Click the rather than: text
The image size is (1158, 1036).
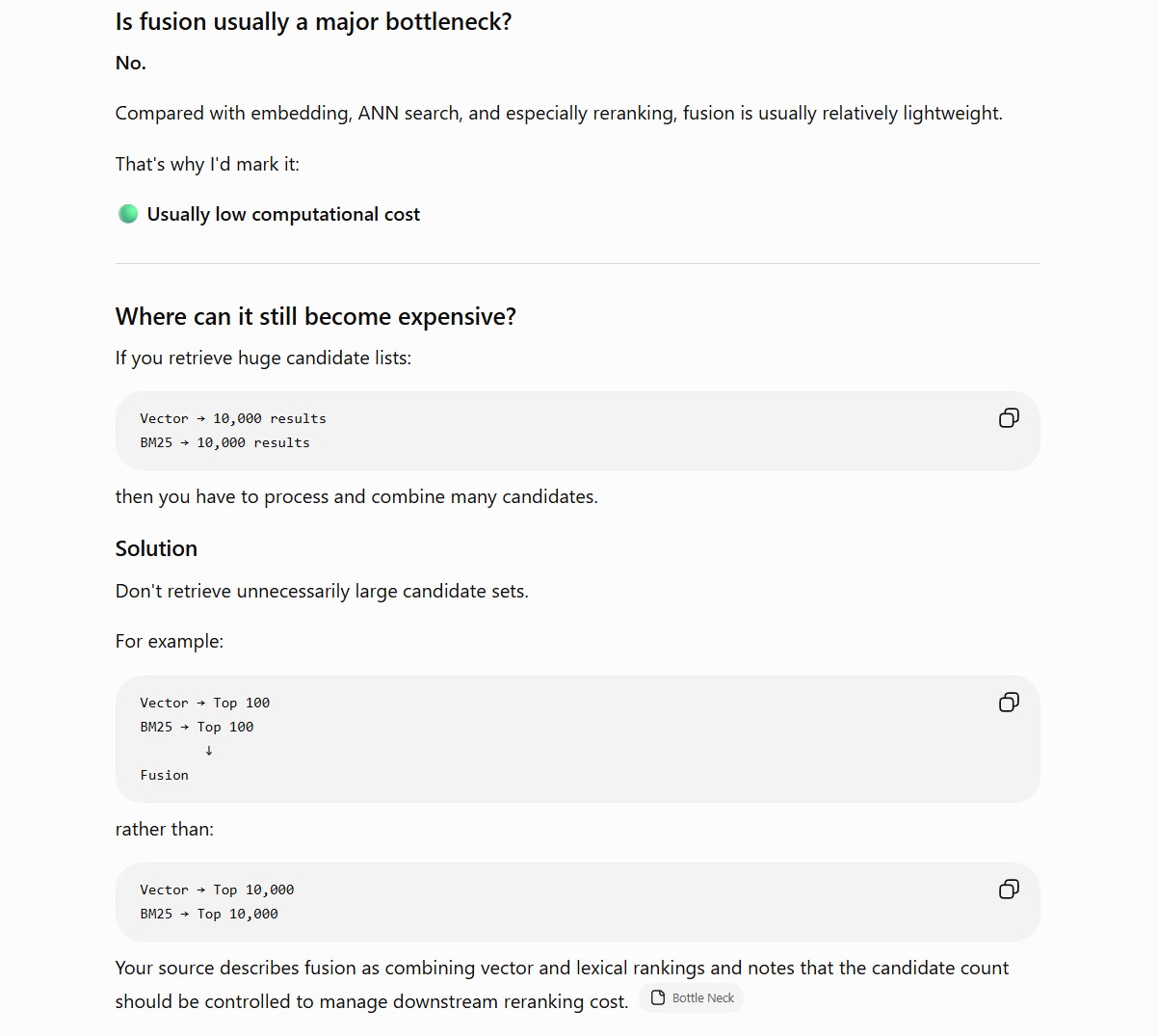point(165,829)
